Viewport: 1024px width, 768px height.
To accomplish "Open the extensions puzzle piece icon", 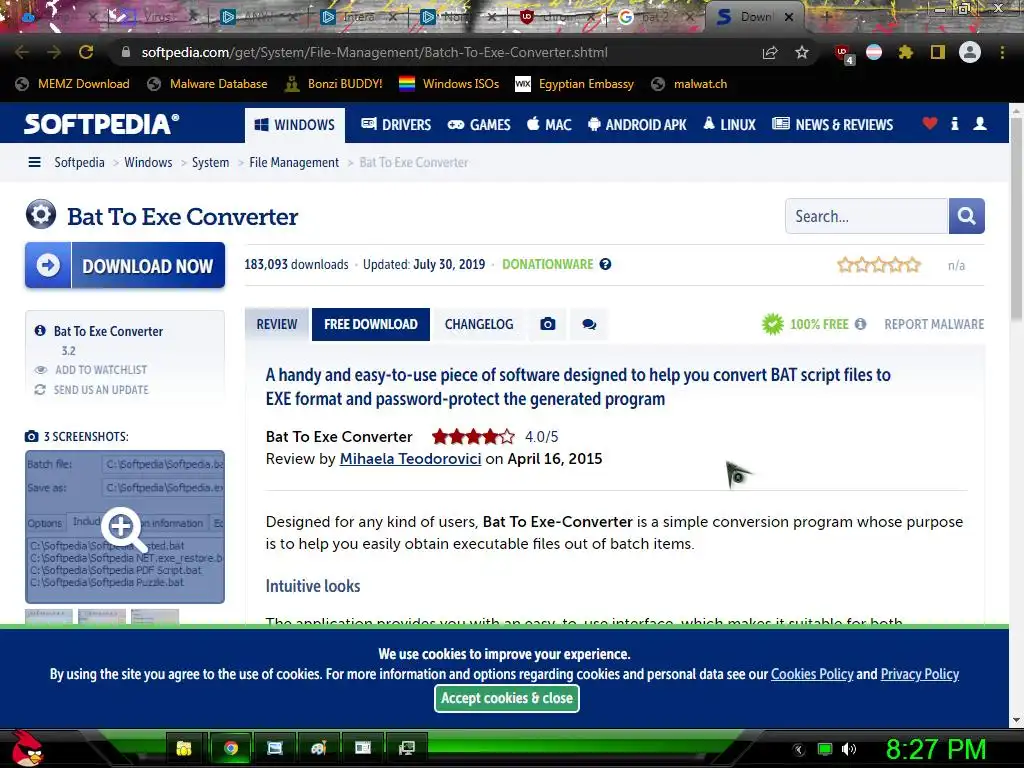I will (906, 52).
